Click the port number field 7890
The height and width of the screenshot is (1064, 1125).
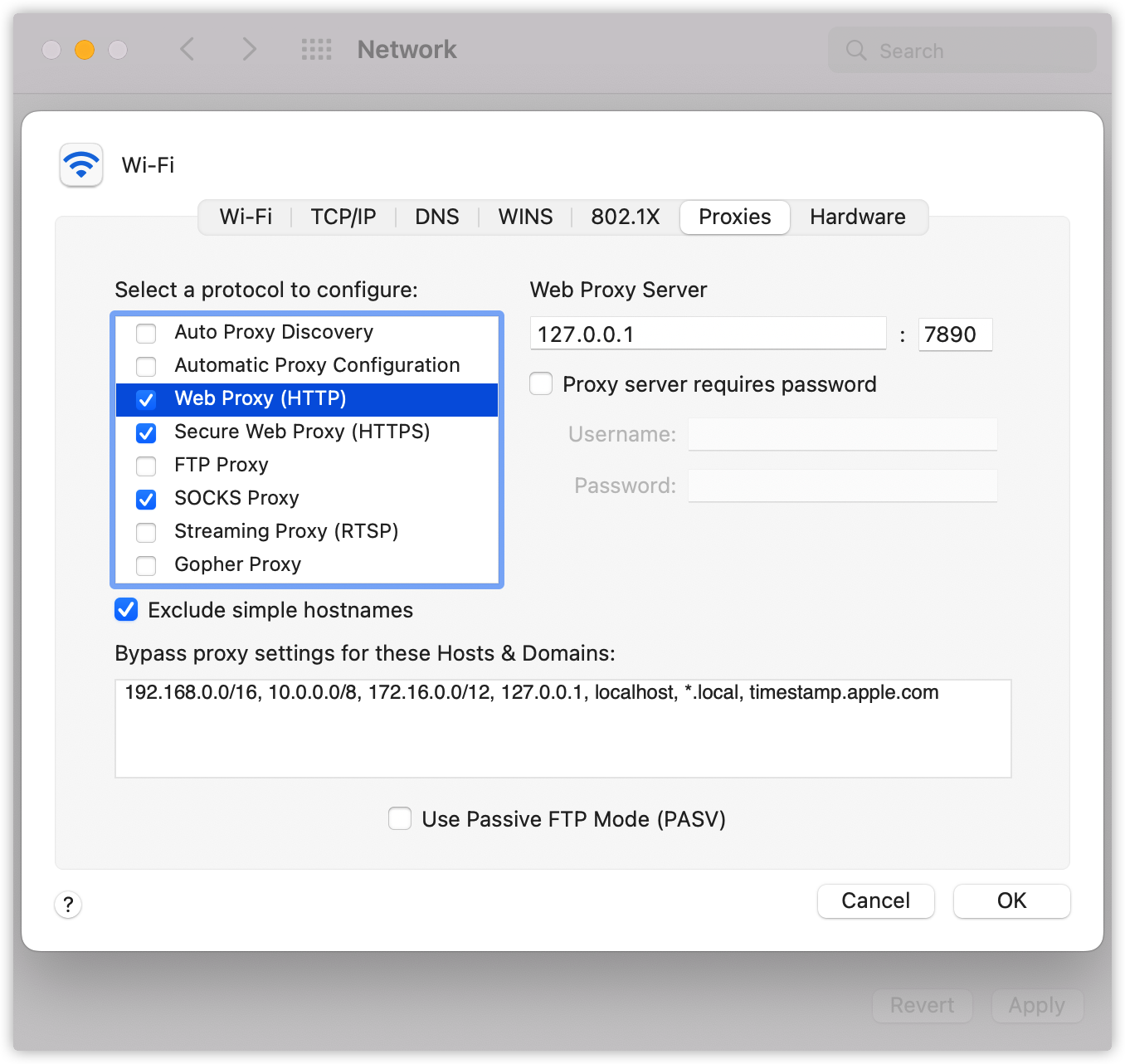954,334
